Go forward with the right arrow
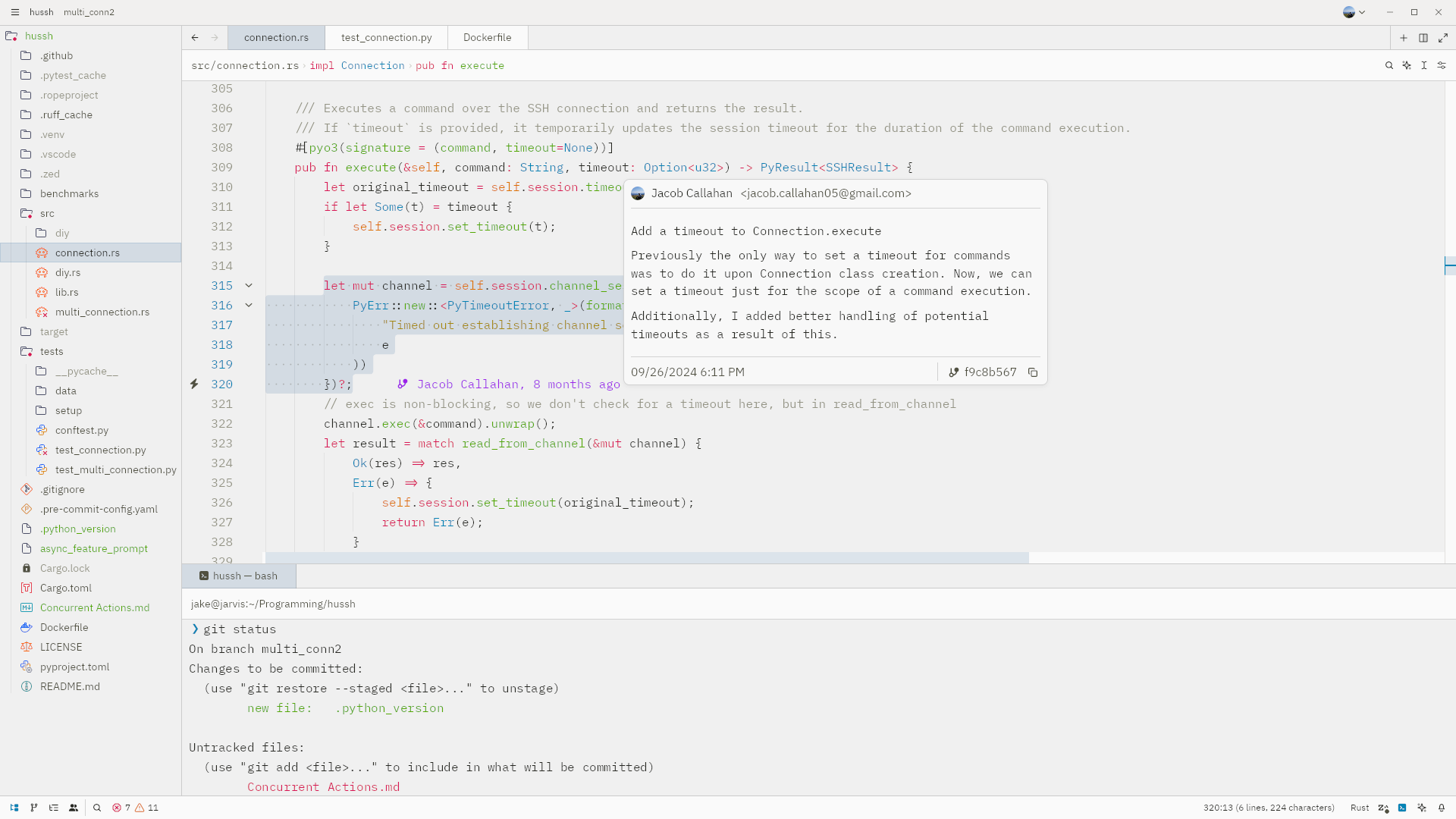1456x819 pixels. click(x=215, y=37)
